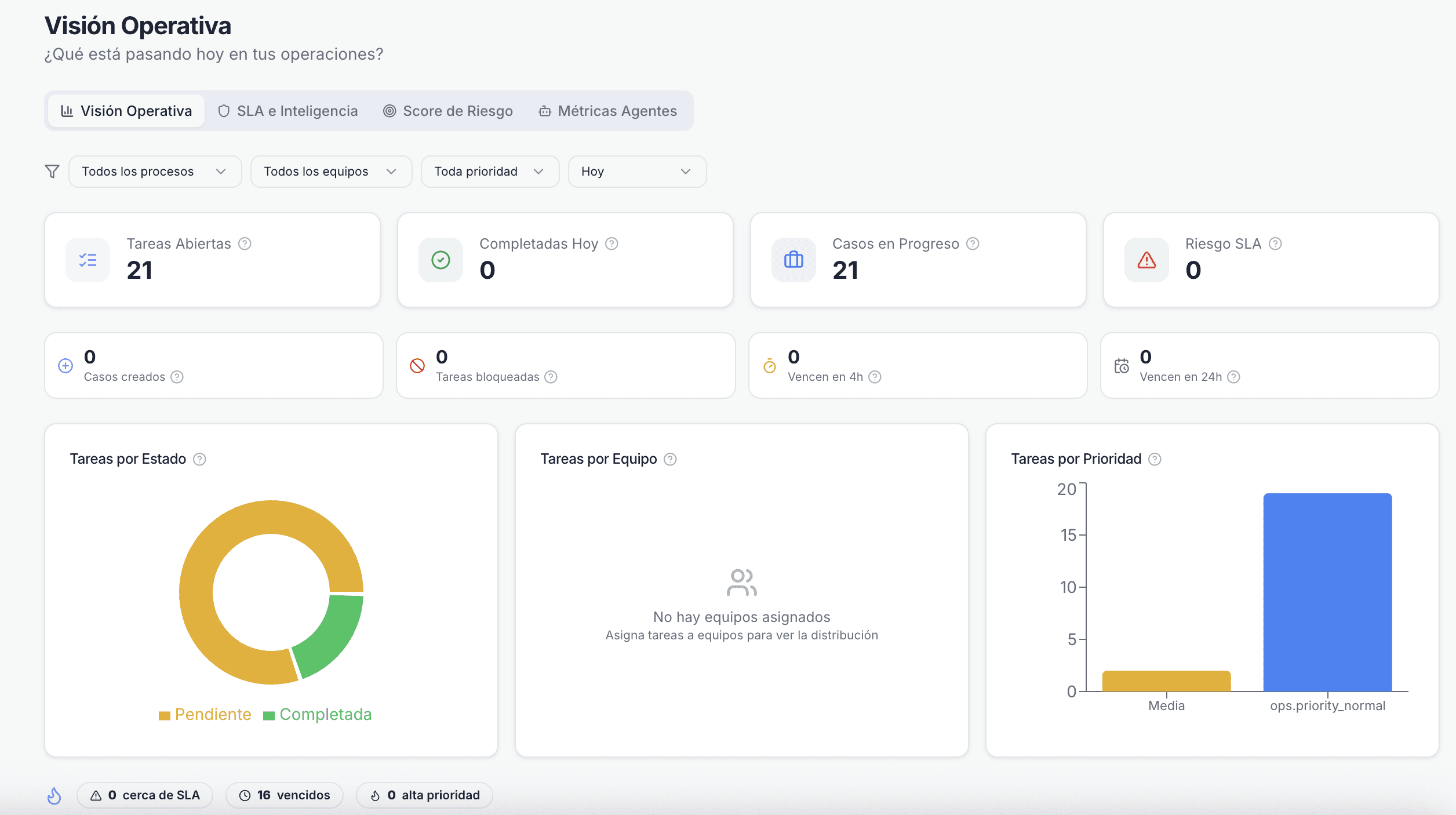
Task: Open the Todos los procesos dropdown
Action: pyautogui.click(x=155, y=172)
